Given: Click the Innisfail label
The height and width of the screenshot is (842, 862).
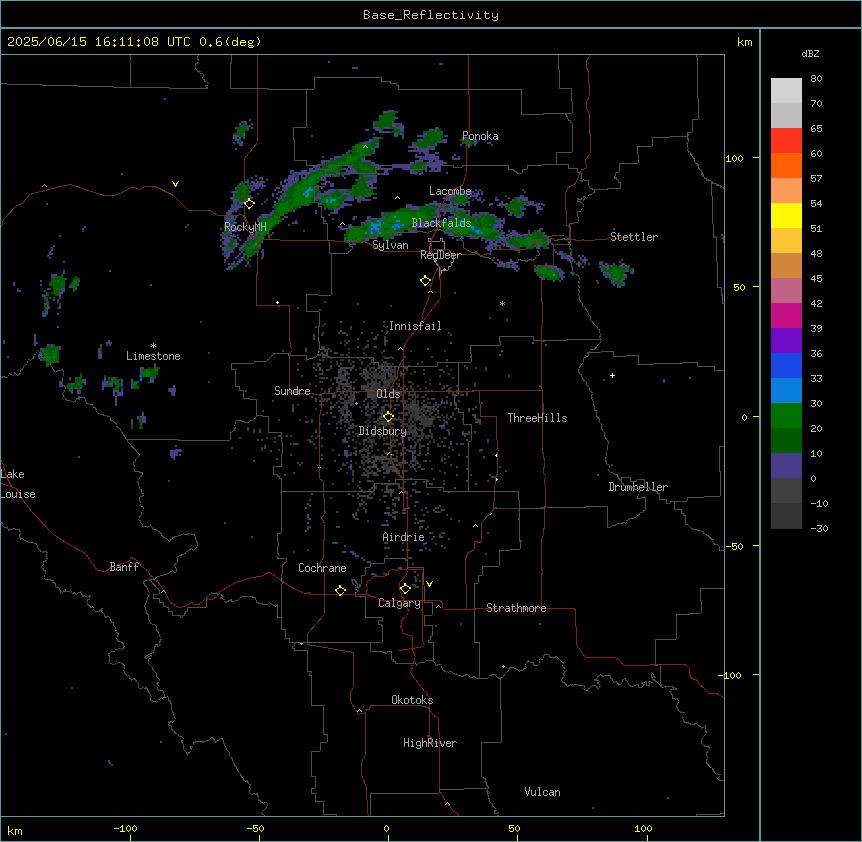Looking at the screenshot, I should tap(415, 326).
